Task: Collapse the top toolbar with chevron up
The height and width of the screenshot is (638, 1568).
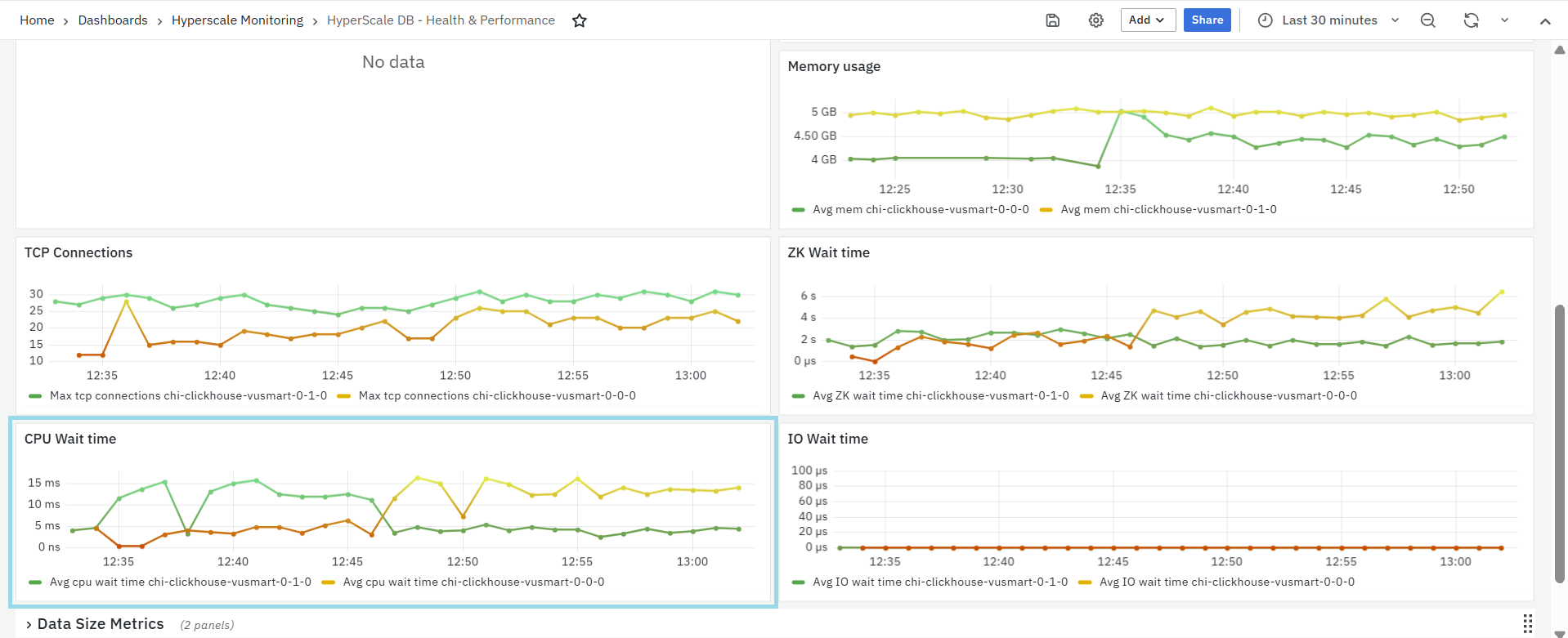Action: 1544,21
